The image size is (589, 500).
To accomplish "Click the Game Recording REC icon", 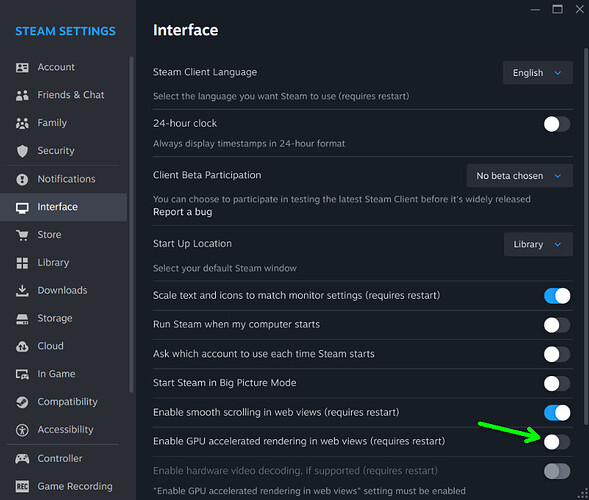I will pos(22,486).
